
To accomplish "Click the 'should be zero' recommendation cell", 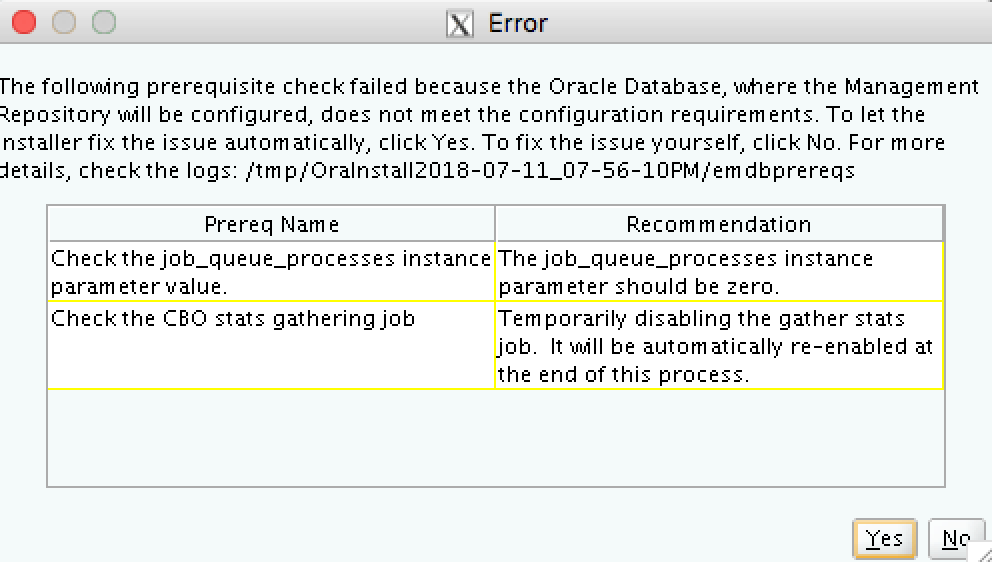I will (718, 271).
